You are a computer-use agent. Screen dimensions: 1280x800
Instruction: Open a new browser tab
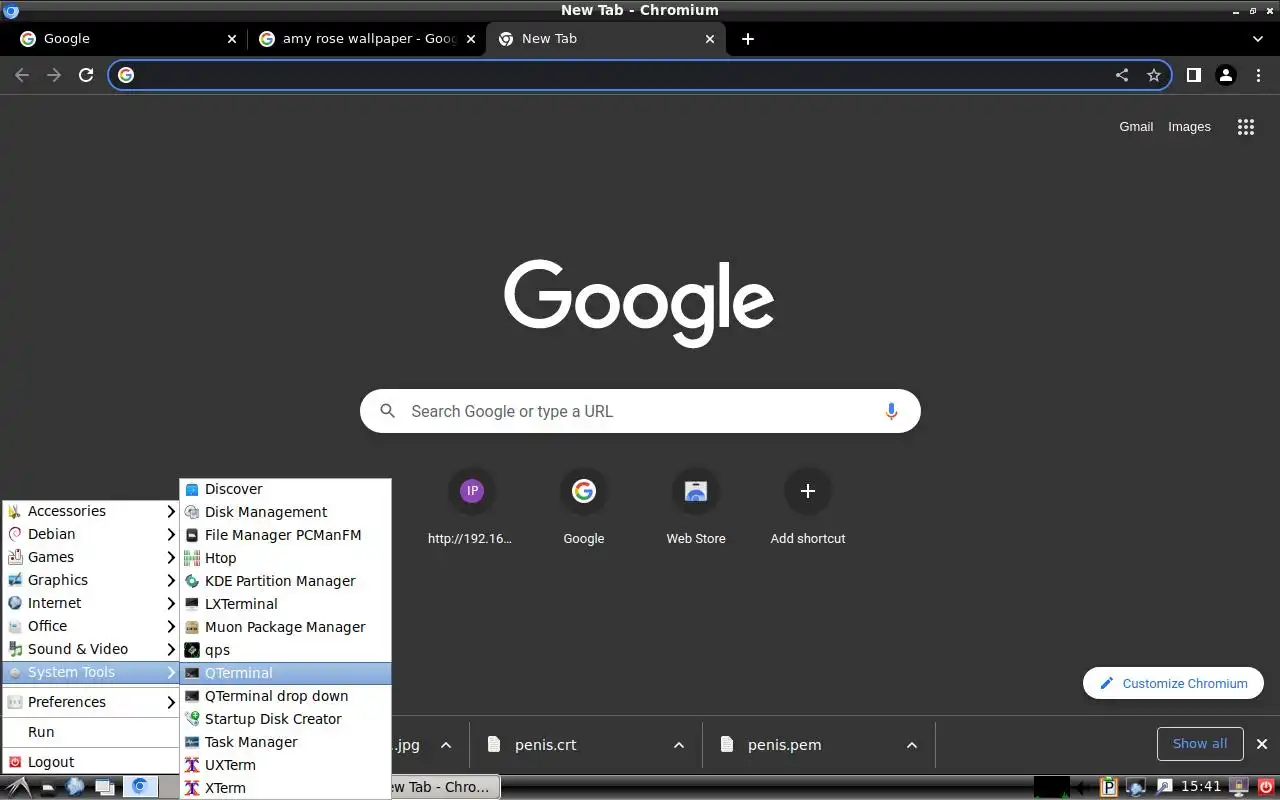748,39
